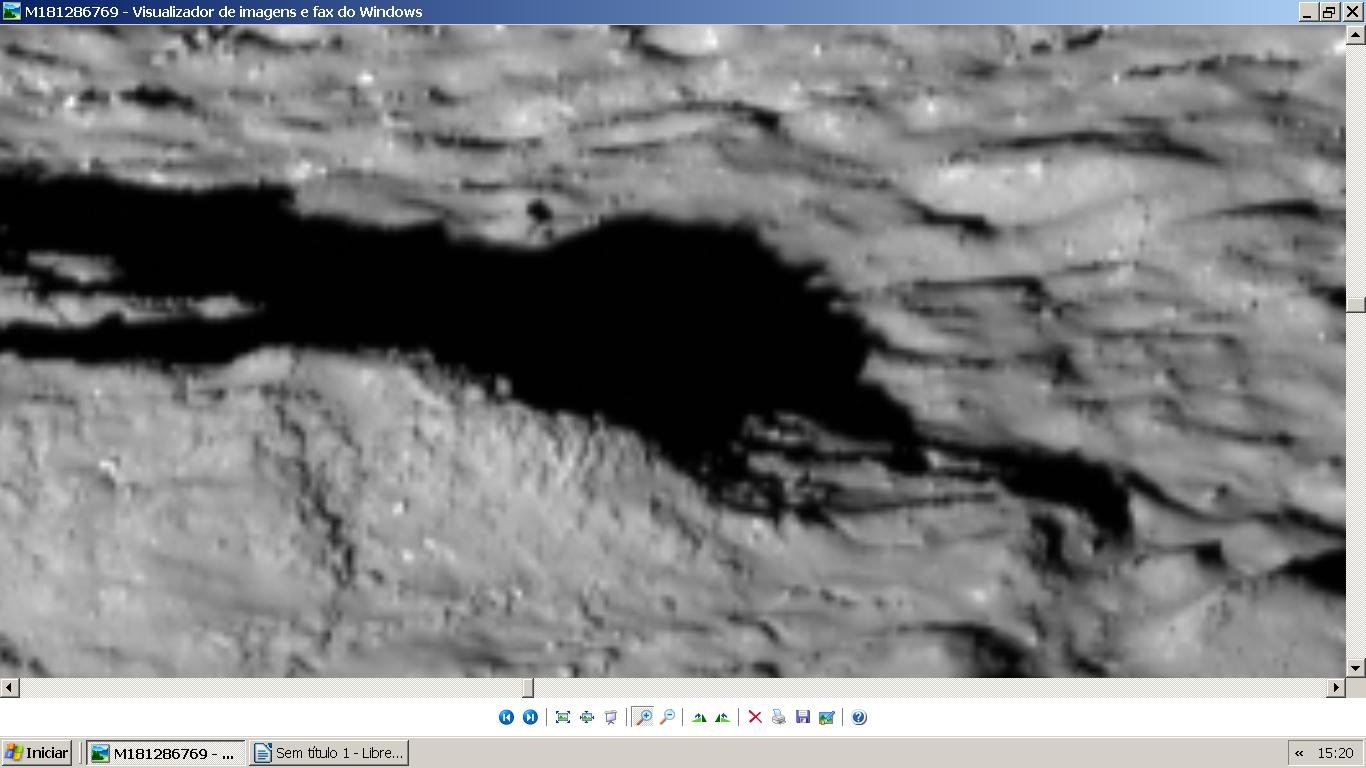The width and height of the screenshot is (1366, 768).
Task: Click the horizontal scrollbar right arrow
Action: click(1336, 687)
